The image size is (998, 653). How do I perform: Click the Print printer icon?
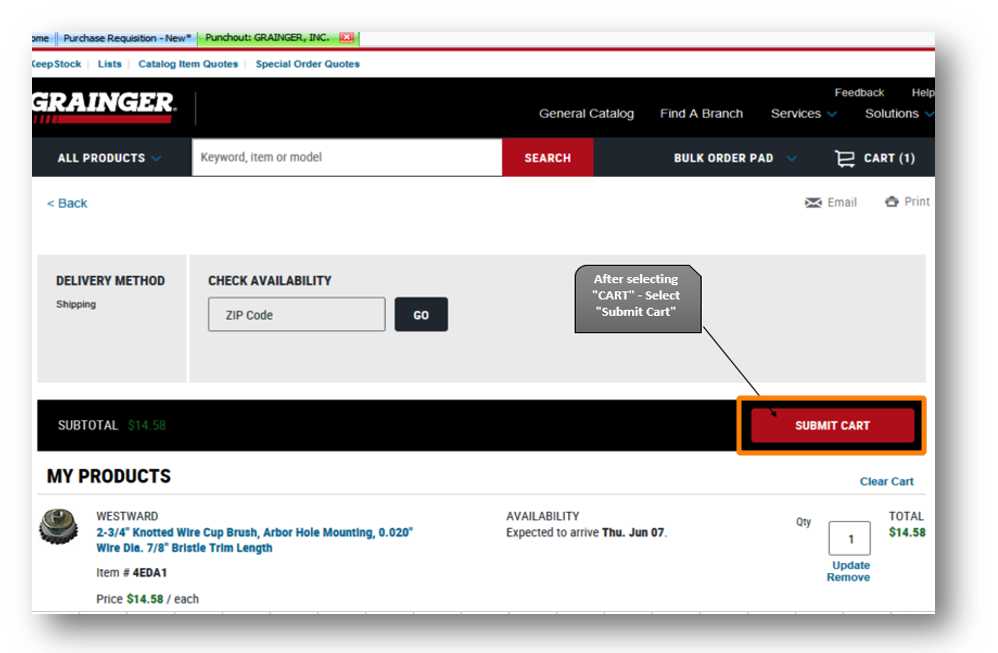pos(892,202)
